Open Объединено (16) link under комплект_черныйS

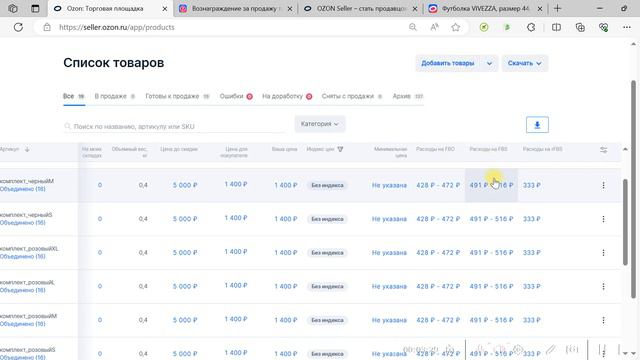(x=23, y=223)
